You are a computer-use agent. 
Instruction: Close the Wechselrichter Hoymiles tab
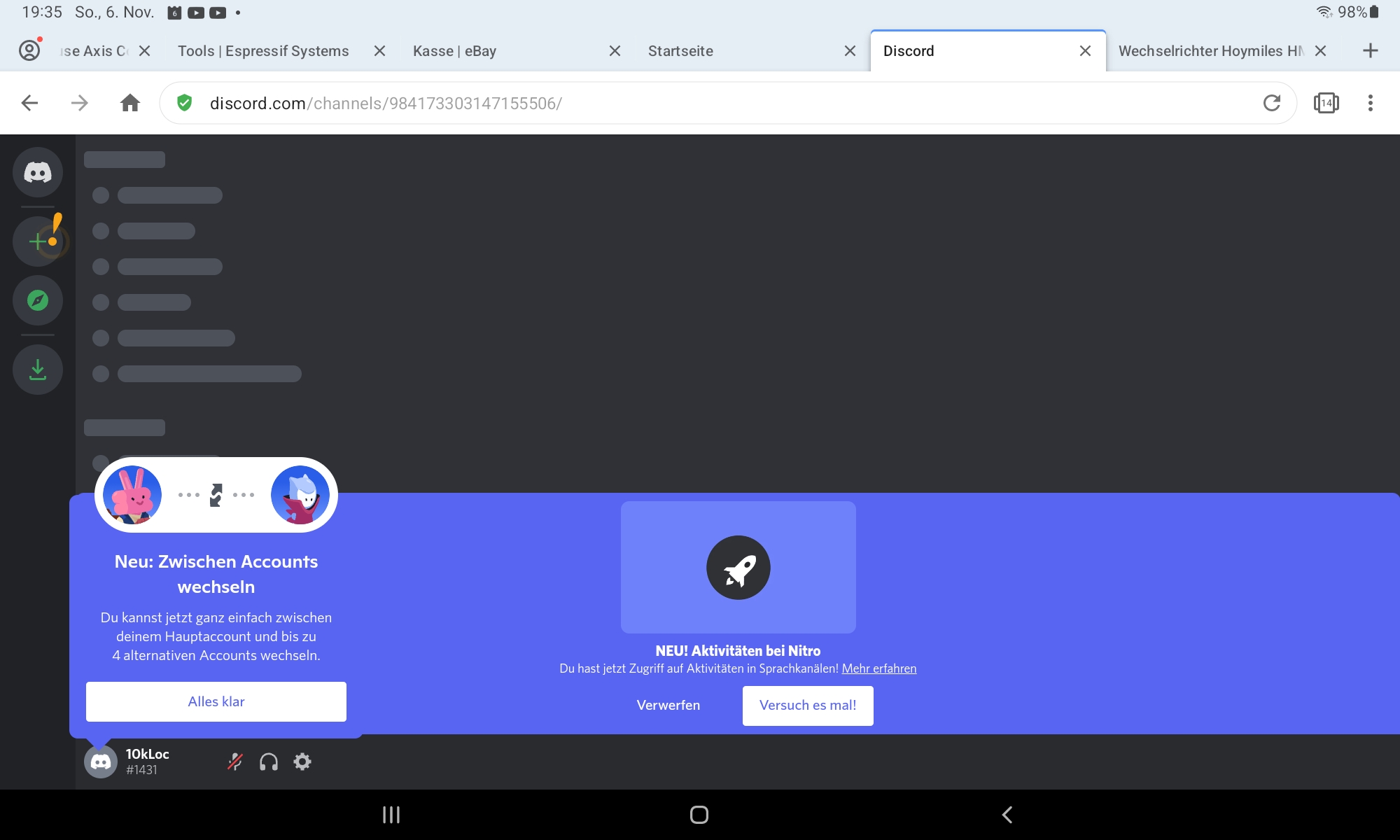click(1320, 51)
